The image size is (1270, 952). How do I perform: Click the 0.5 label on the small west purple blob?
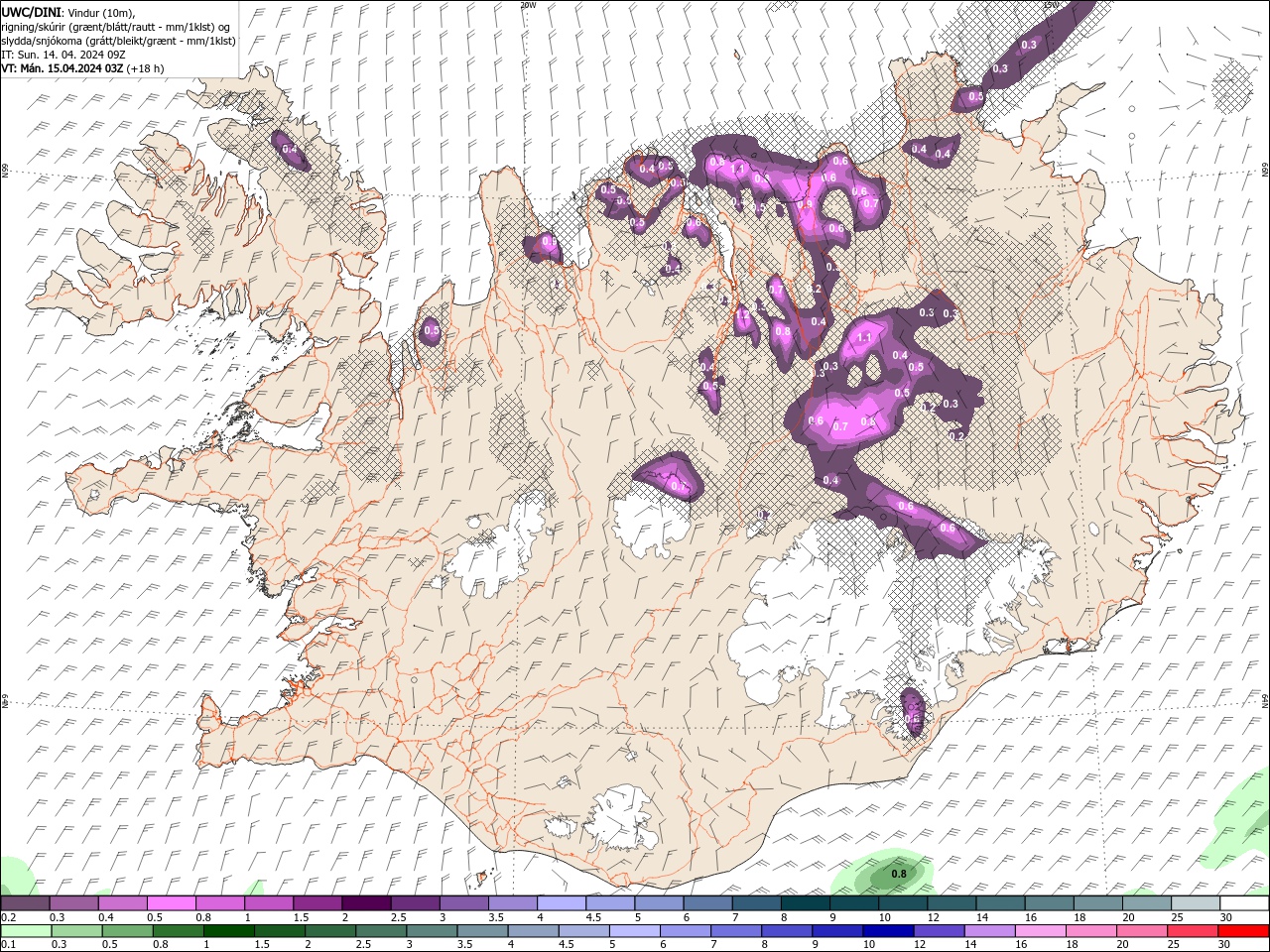[432, 330]
